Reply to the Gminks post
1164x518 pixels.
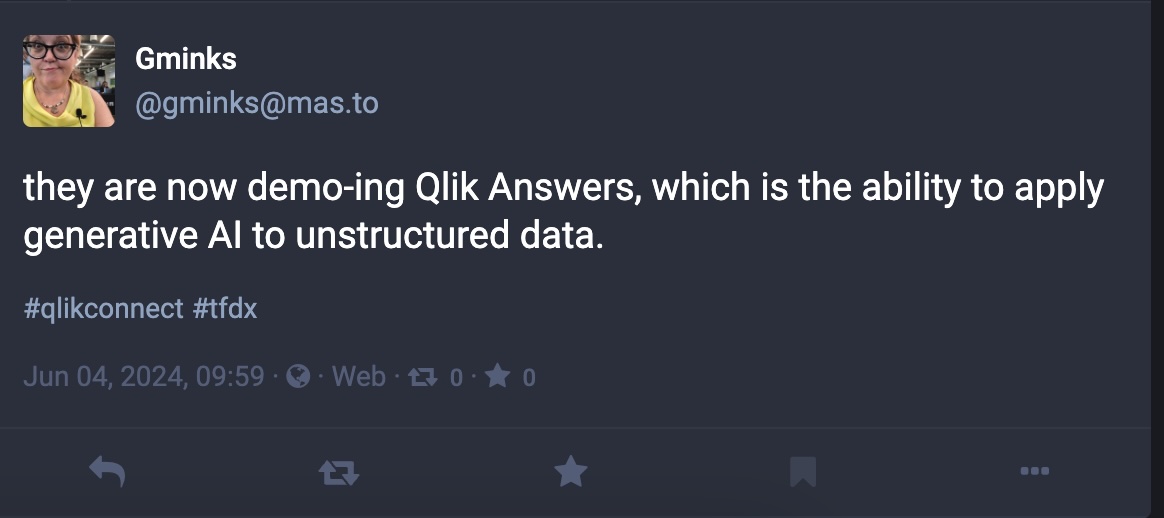(107, 471)
